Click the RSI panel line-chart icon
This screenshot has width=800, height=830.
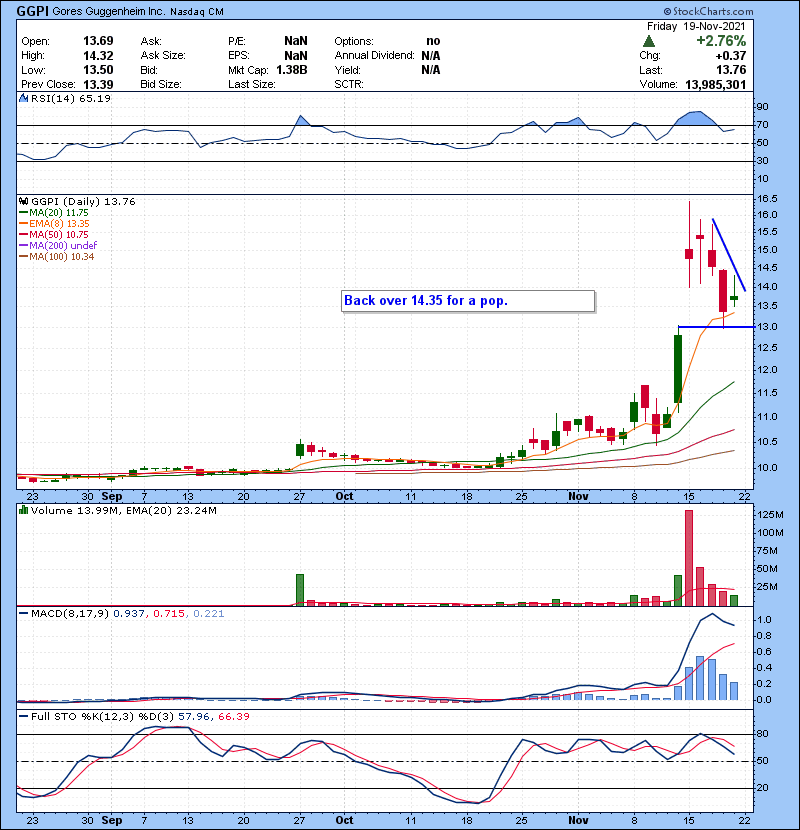[x=23, y=98]
